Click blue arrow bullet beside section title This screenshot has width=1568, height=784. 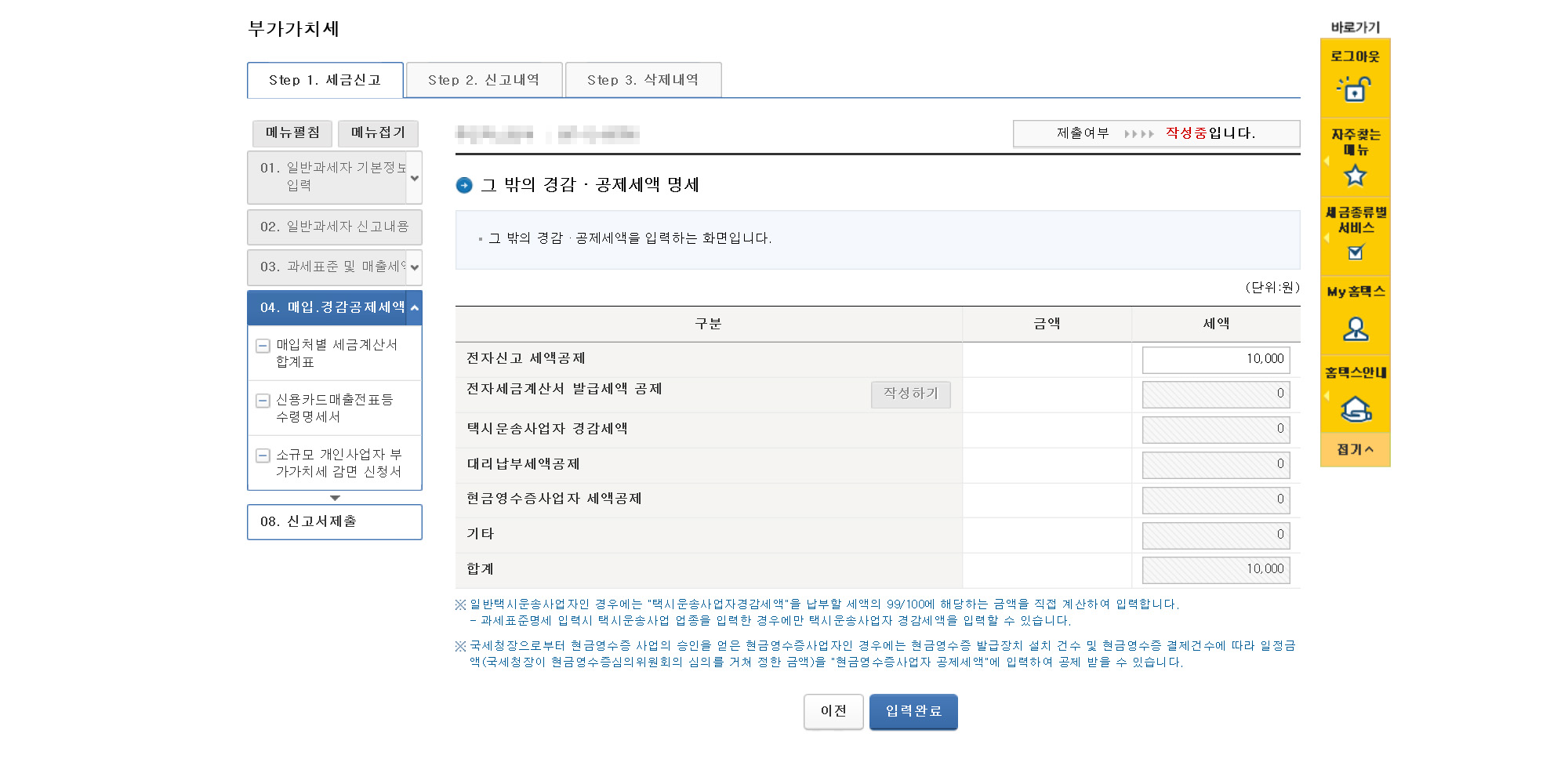pyautogui.click(x=464, y=185)
